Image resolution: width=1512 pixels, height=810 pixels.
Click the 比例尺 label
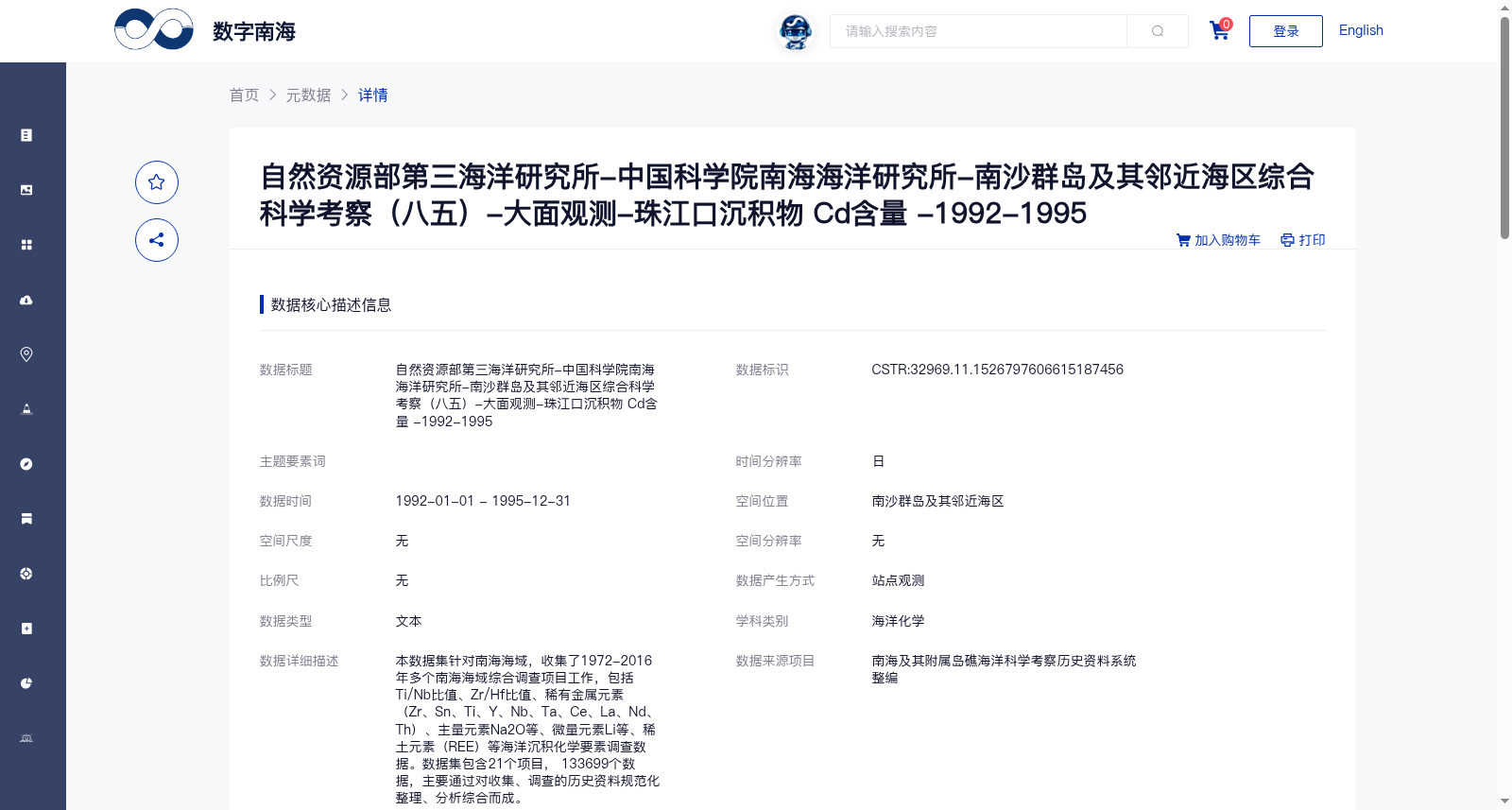[279, 580]
